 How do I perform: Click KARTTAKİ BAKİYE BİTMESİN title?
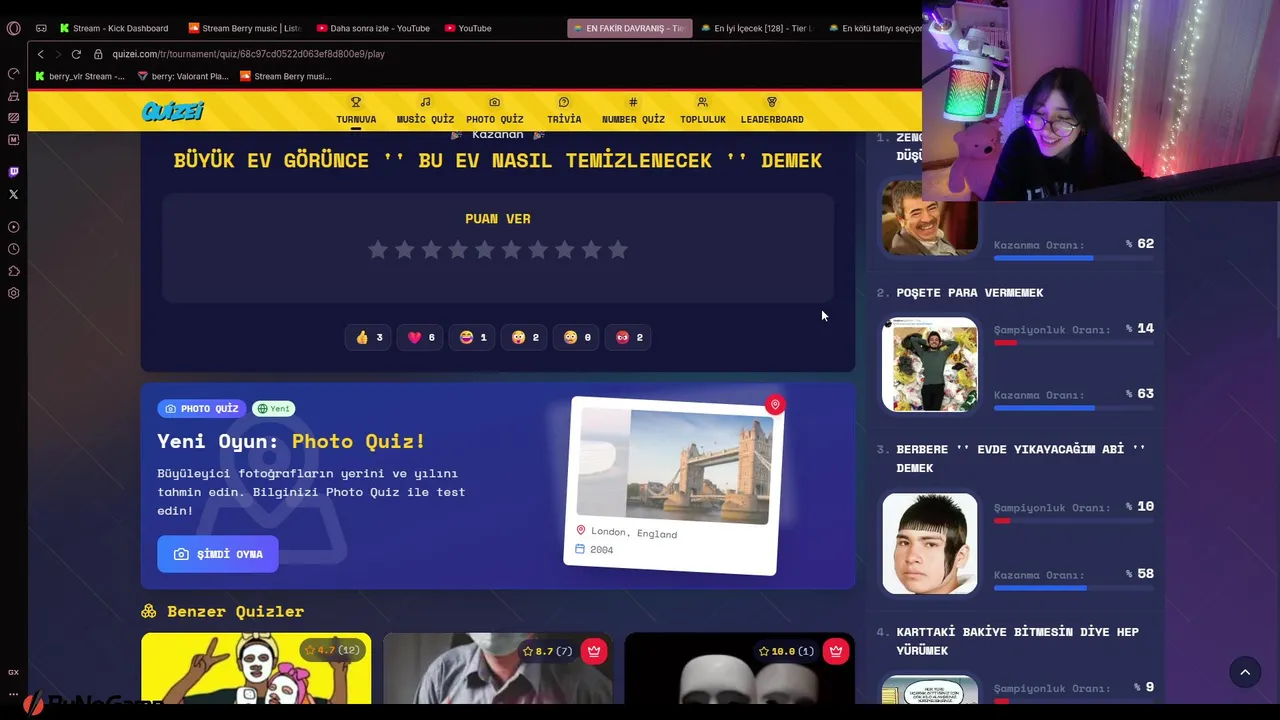pyautogui.click(x=1017, y=641)
